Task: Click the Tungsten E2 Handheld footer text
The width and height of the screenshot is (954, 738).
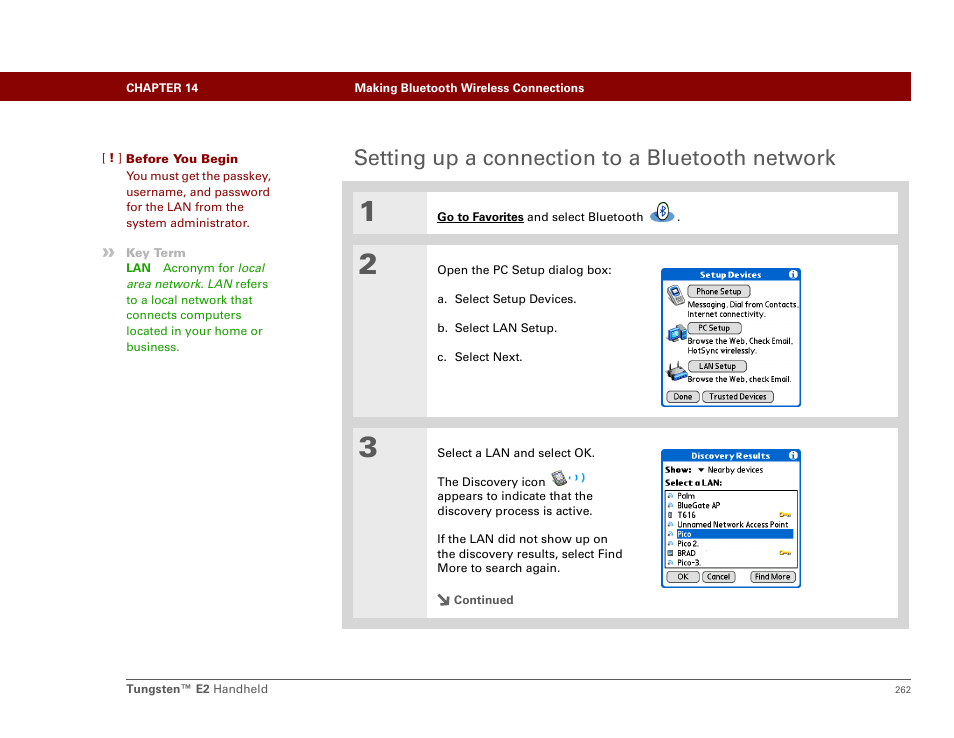Action: (197, 689)
